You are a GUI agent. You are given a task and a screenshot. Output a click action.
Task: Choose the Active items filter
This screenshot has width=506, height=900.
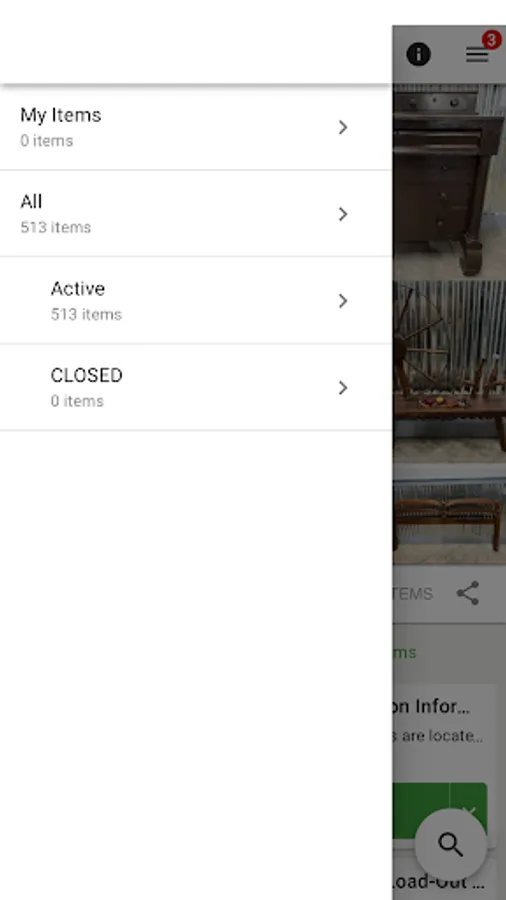coord(196,300)
